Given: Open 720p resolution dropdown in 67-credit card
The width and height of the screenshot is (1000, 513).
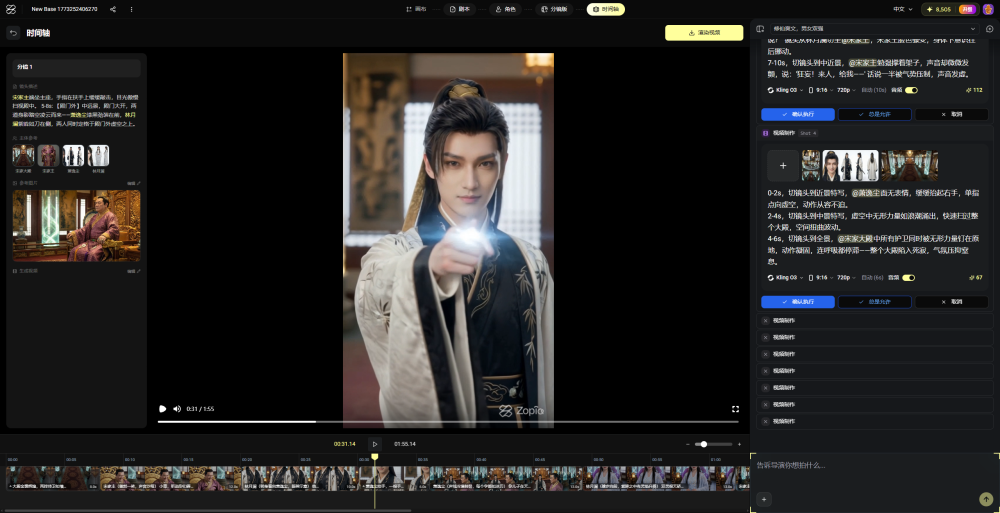Looking at the screenshot, I should [x=846, y=278].
